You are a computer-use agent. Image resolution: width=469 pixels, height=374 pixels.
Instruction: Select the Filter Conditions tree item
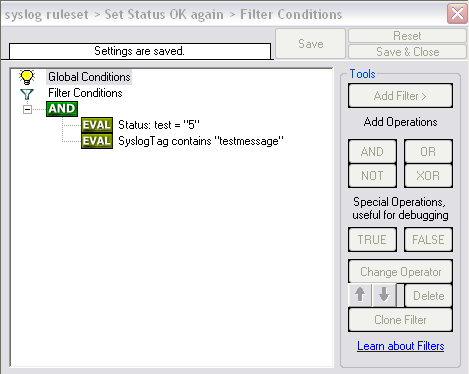pos(85,93)
